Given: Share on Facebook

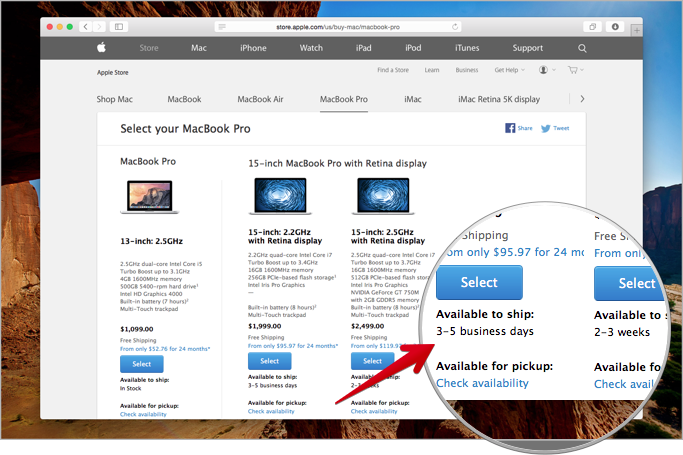Looking at the screenshot, I should point(519,128).
